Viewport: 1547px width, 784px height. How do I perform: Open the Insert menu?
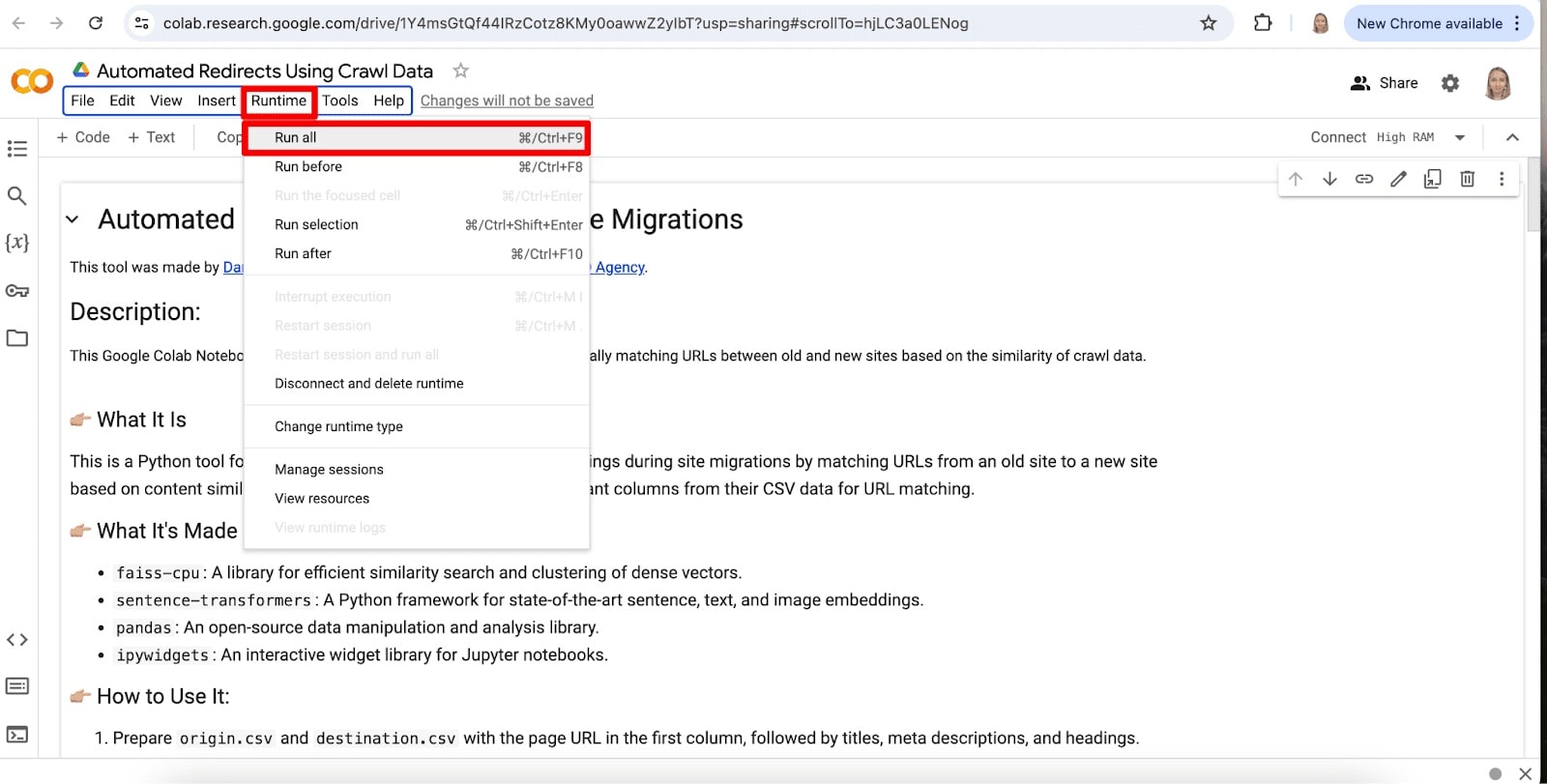click(x=217, y=101)
